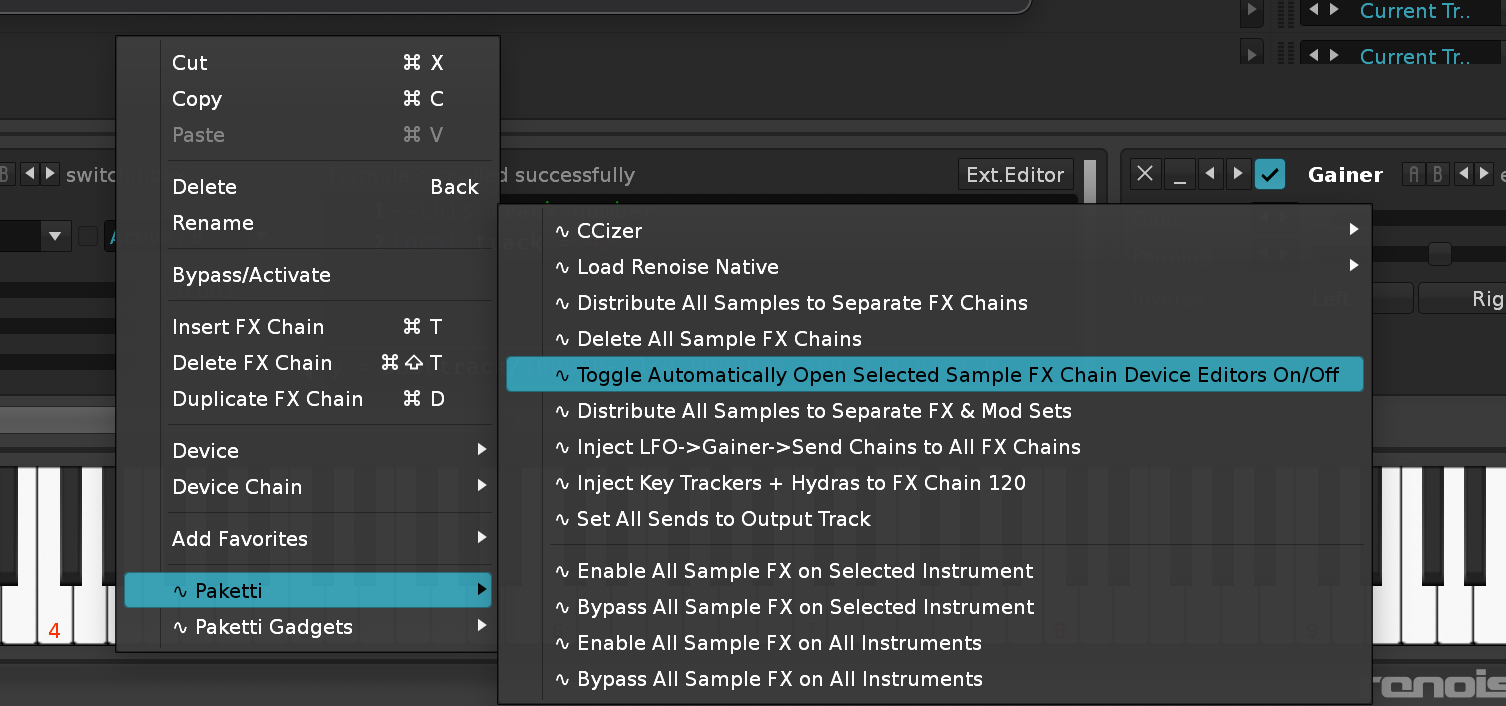Minimize the Gainer device panel
This screenshot has height=706, width=1506.
[x=1179, y=174]
